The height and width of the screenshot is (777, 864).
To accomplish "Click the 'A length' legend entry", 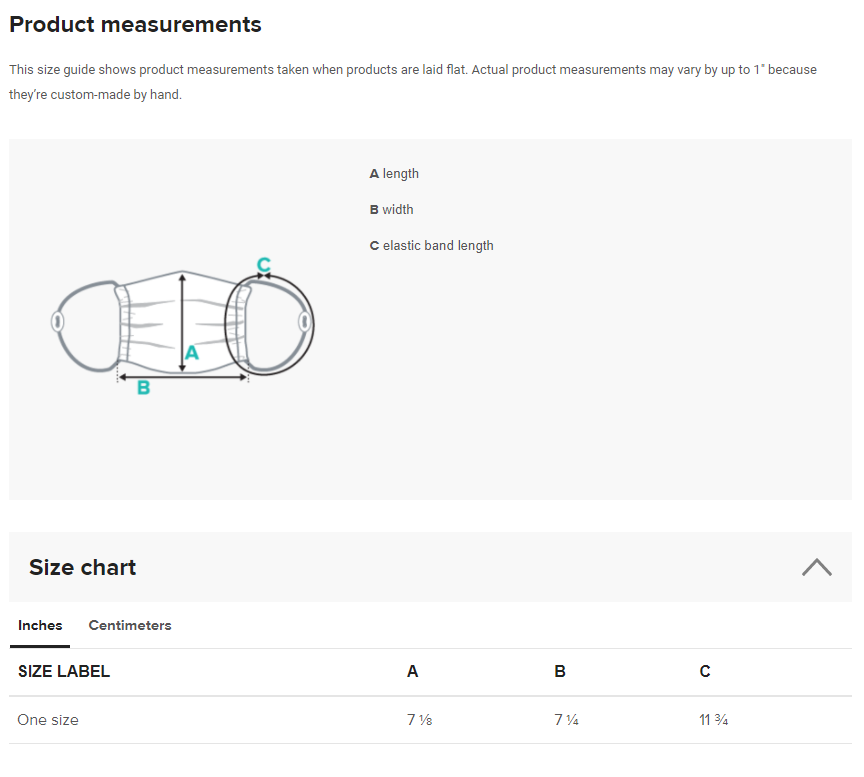I will 394,174.
